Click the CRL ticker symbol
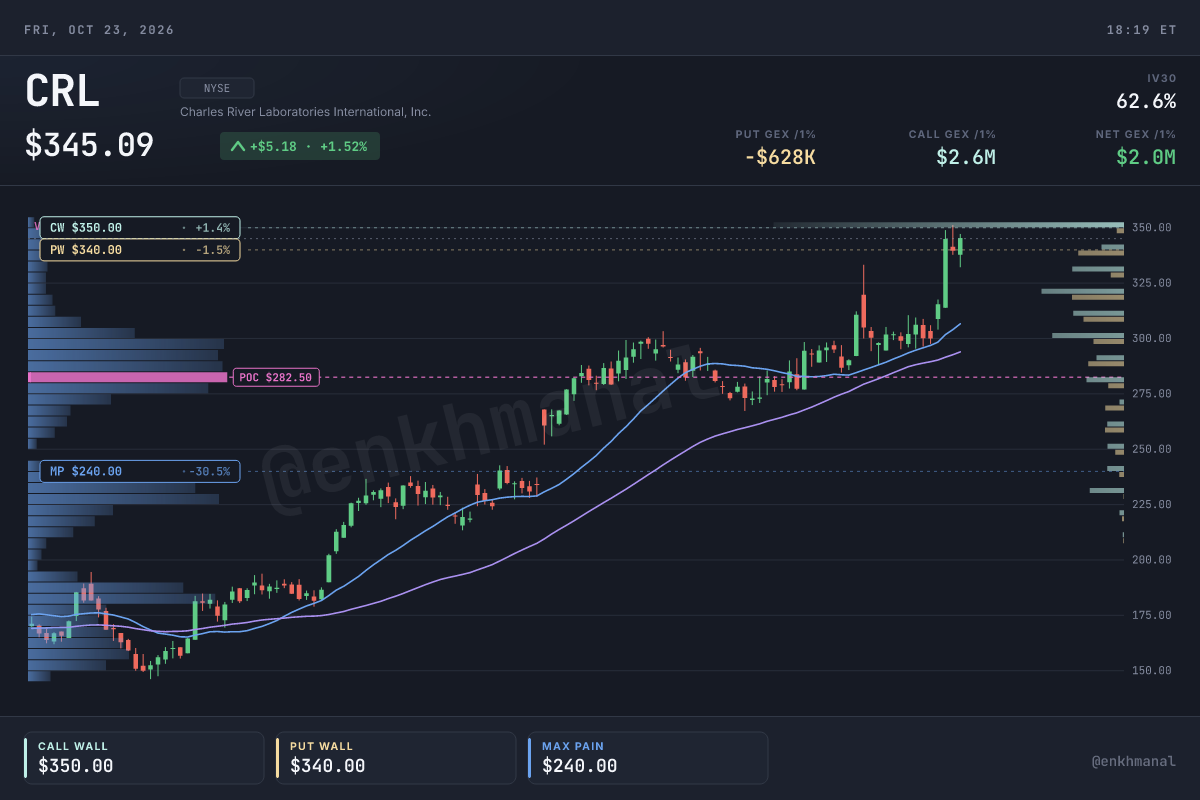The height and width of the screenshot is (800, 1200). click(x=62, y=92)
